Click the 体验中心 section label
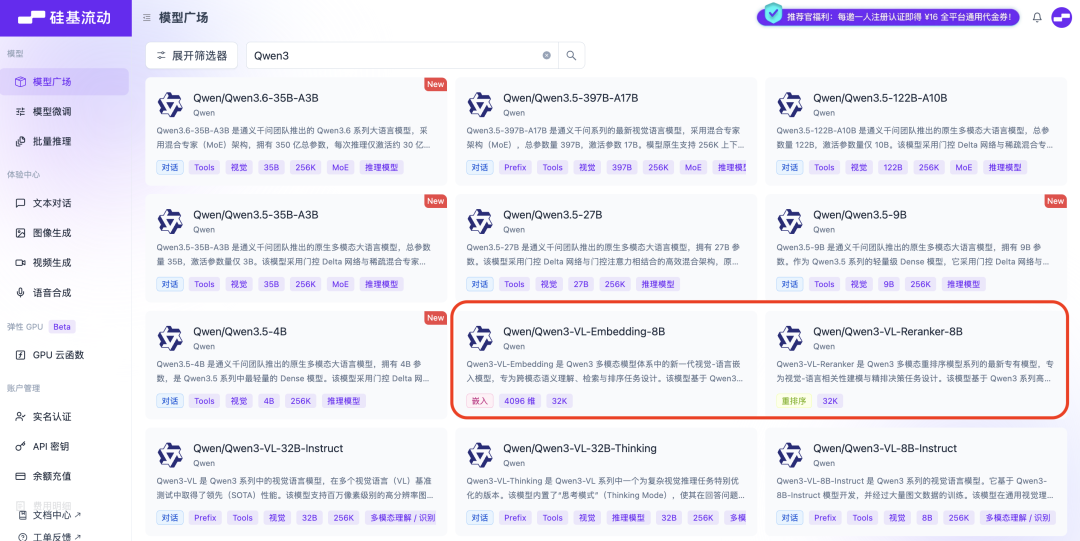 (x=23, y=174)
